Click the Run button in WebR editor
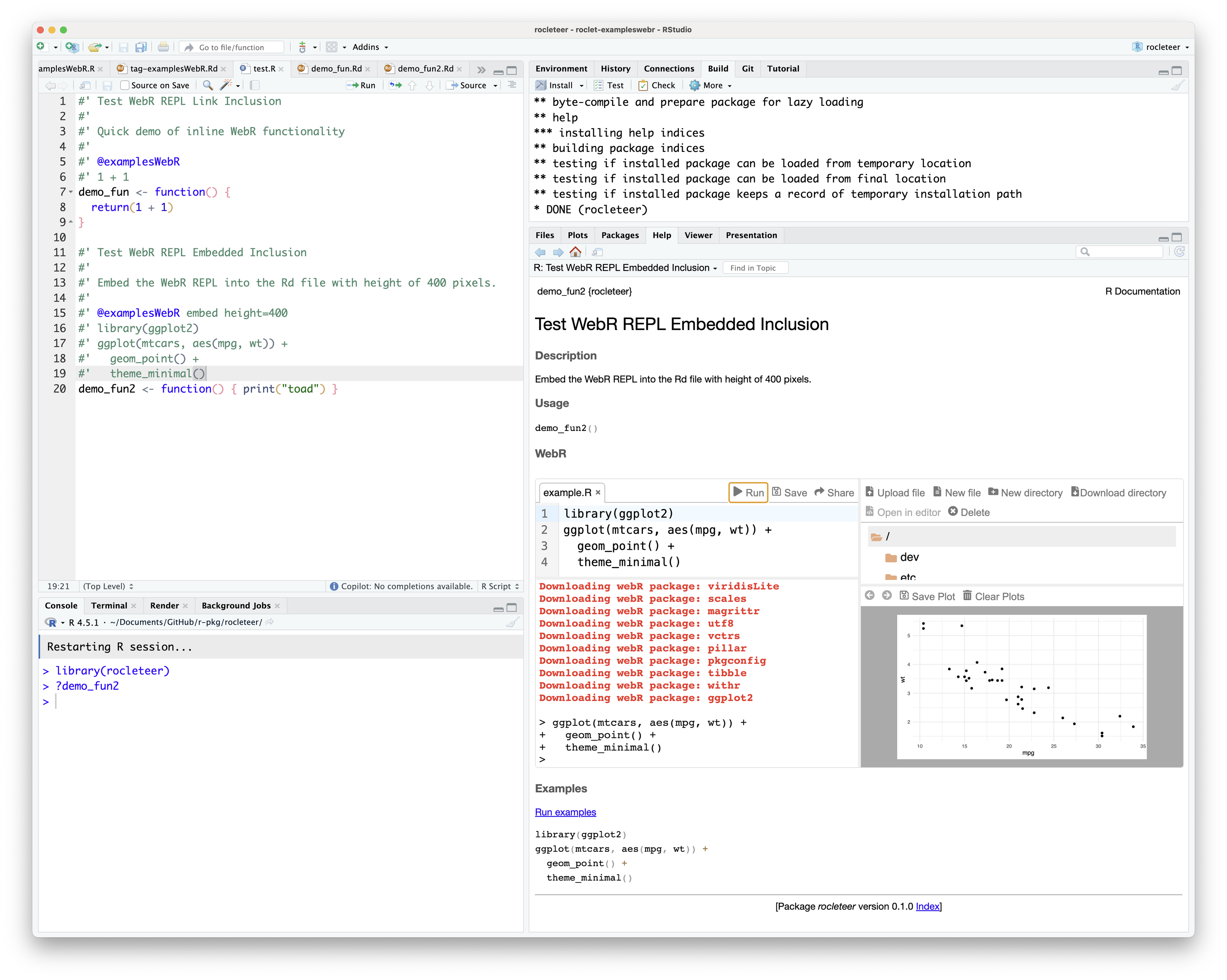Screen dimensions: 1227x980 tap(748, 492)
